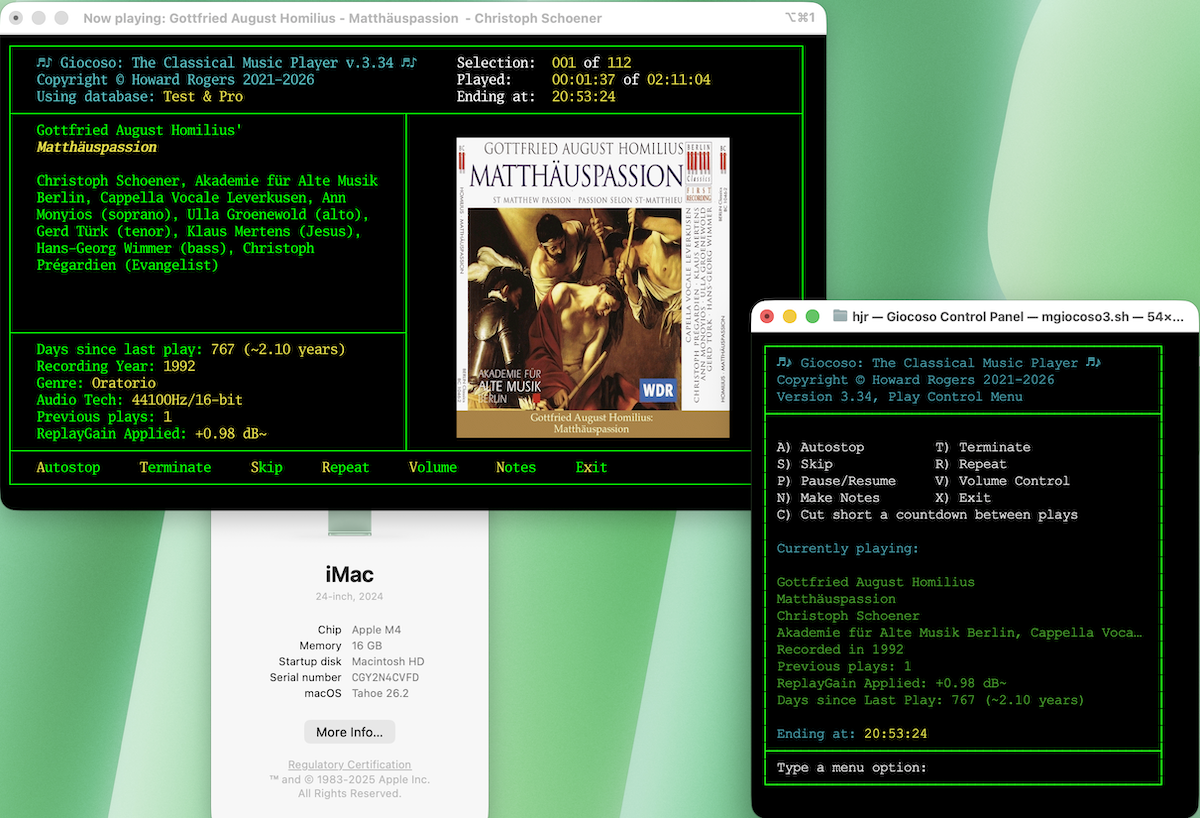Click Exit in the Now Playing footer

tap(590, 466)
